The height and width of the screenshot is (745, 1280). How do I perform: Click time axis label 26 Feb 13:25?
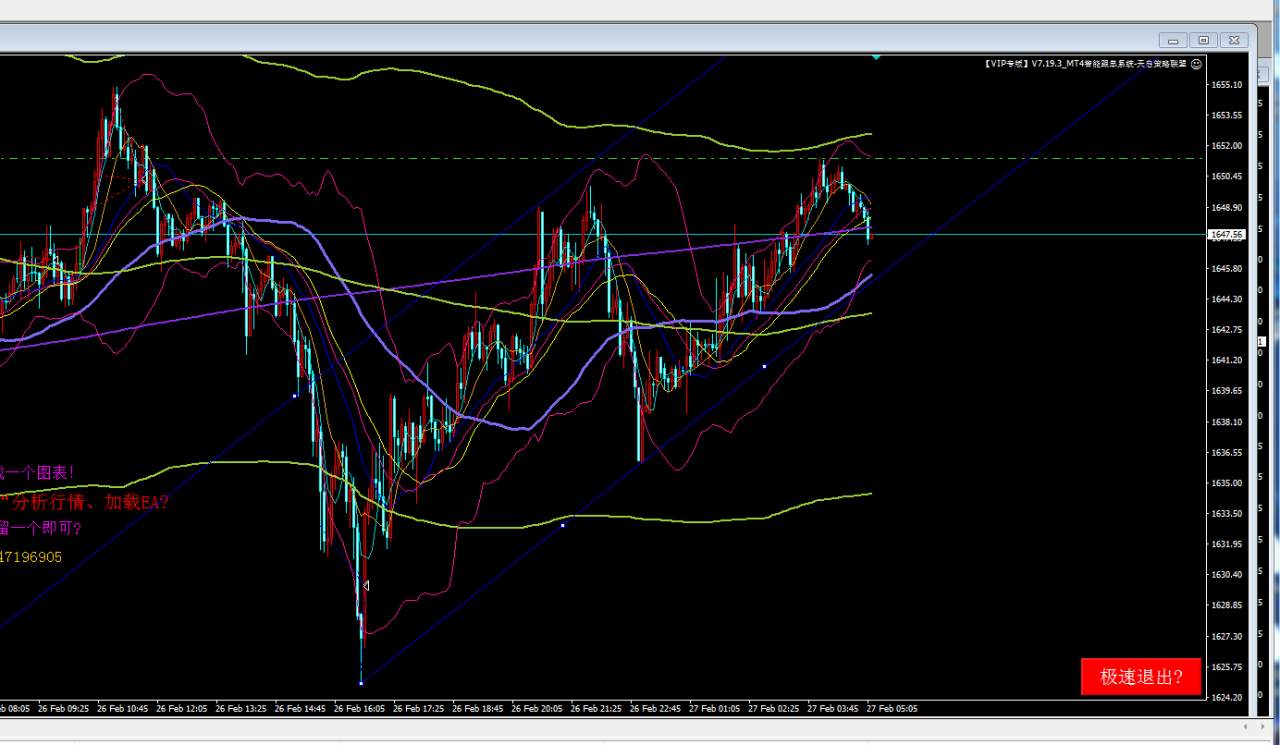click(241, 709)
